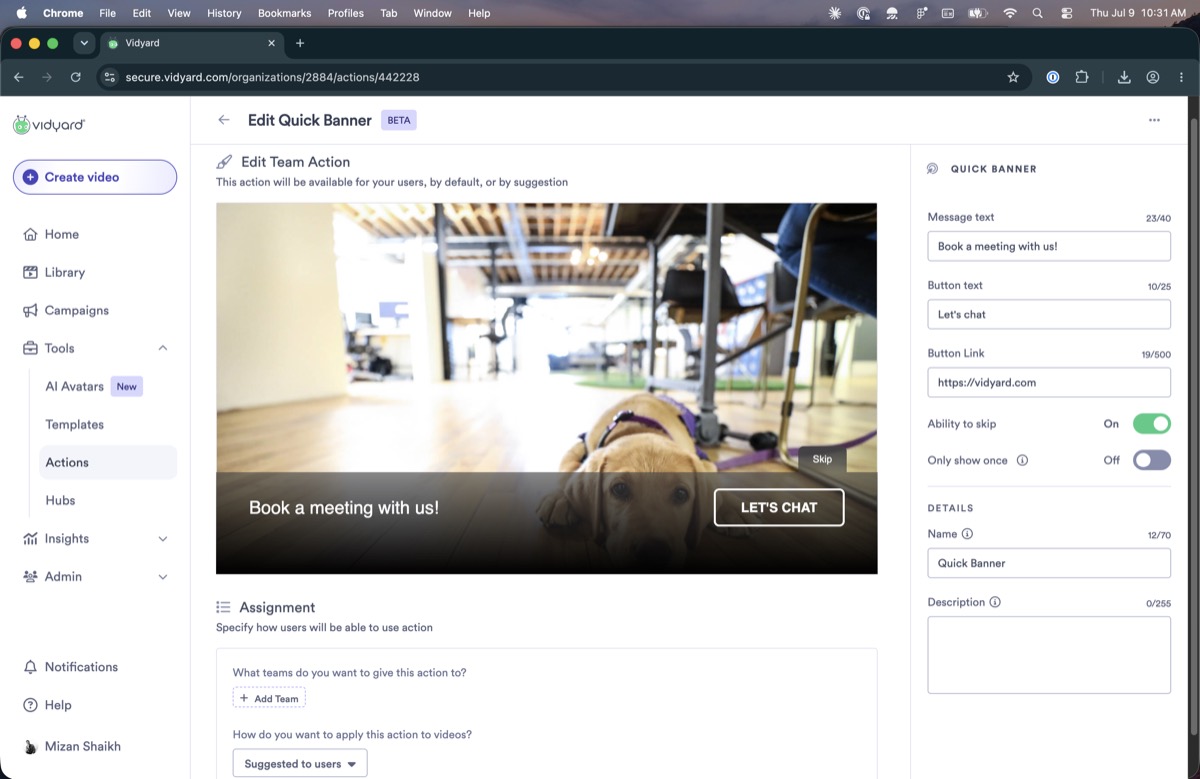Click the Campaigns megaphone icon
The width and height of the screenshot is (1200, 779).
pyautogui.click(x=30, y=310)
